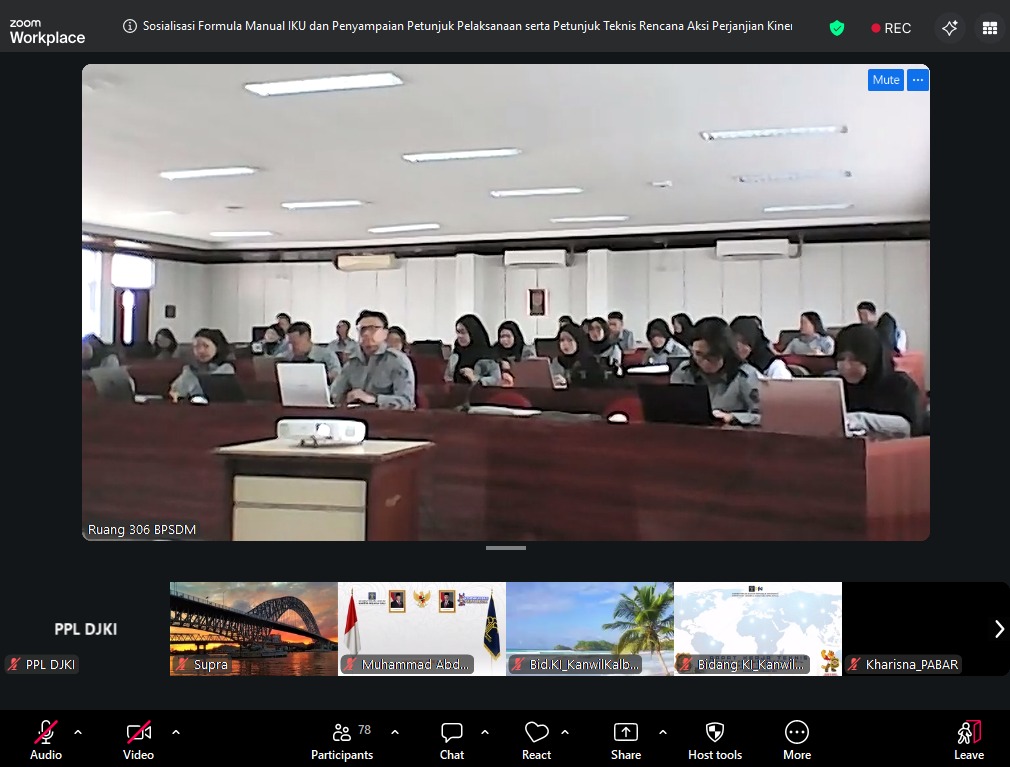Open the More options menu

pos(797,741)
